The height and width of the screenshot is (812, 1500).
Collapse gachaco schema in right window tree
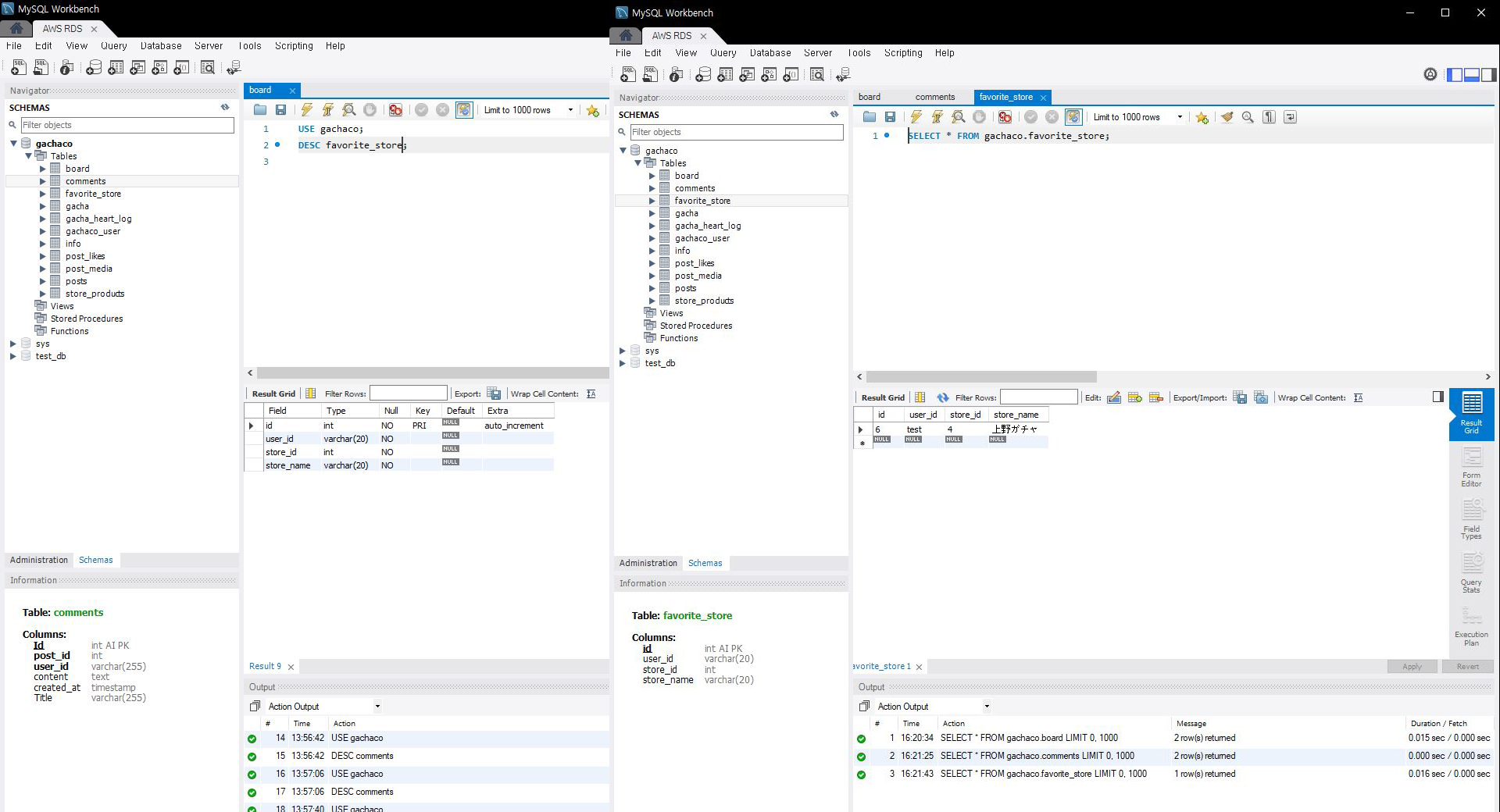[623, 151]
